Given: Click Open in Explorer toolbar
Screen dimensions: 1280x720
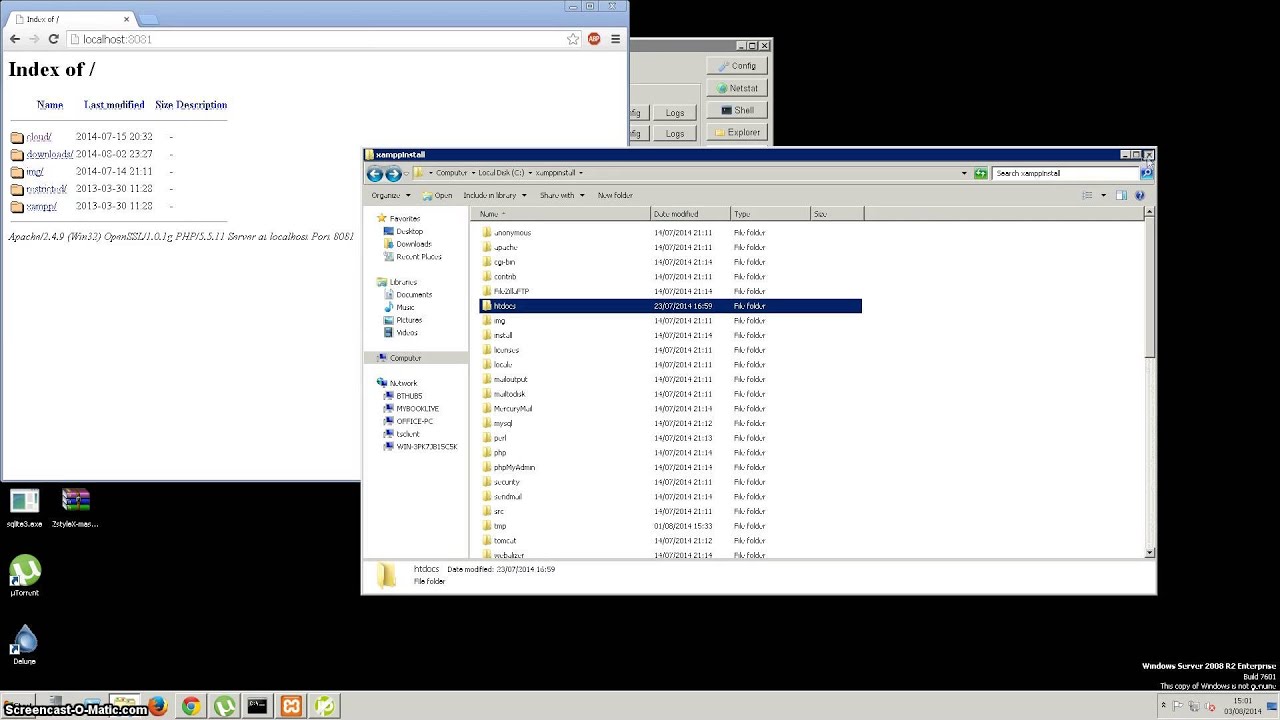Looking at the screenshot, I should [x=438, y=195].
